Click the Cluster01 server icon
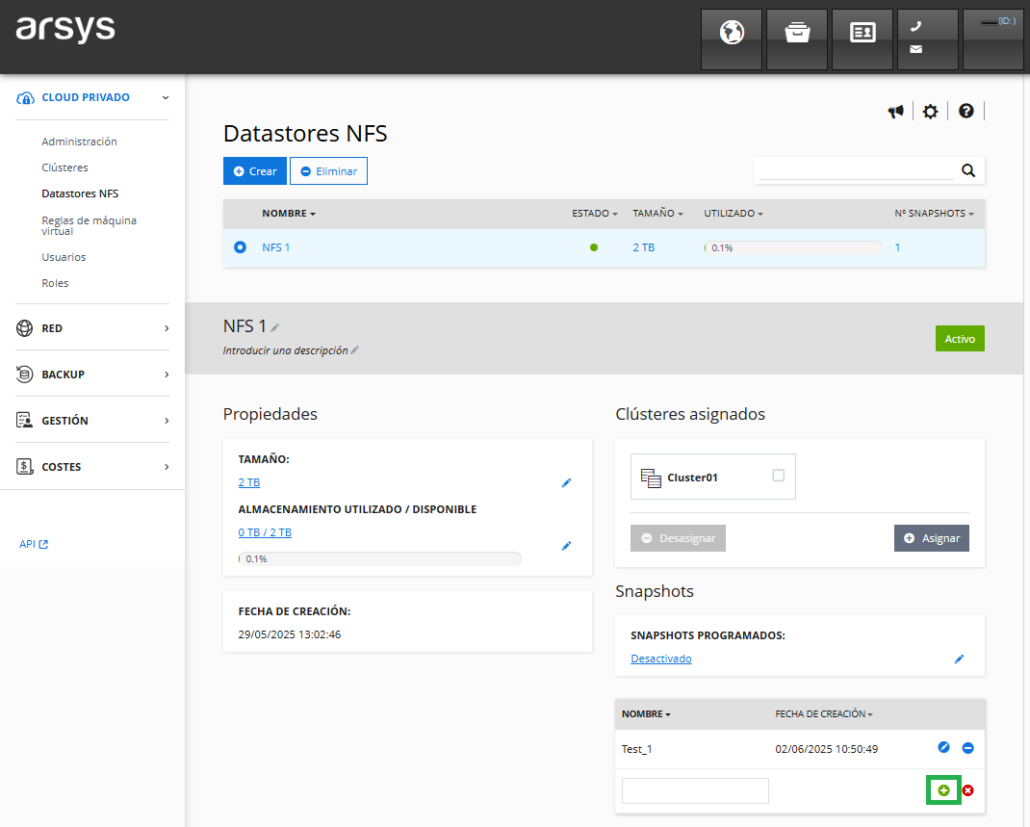The height and width of the screenshot is (827, 1030). (650, 478)
